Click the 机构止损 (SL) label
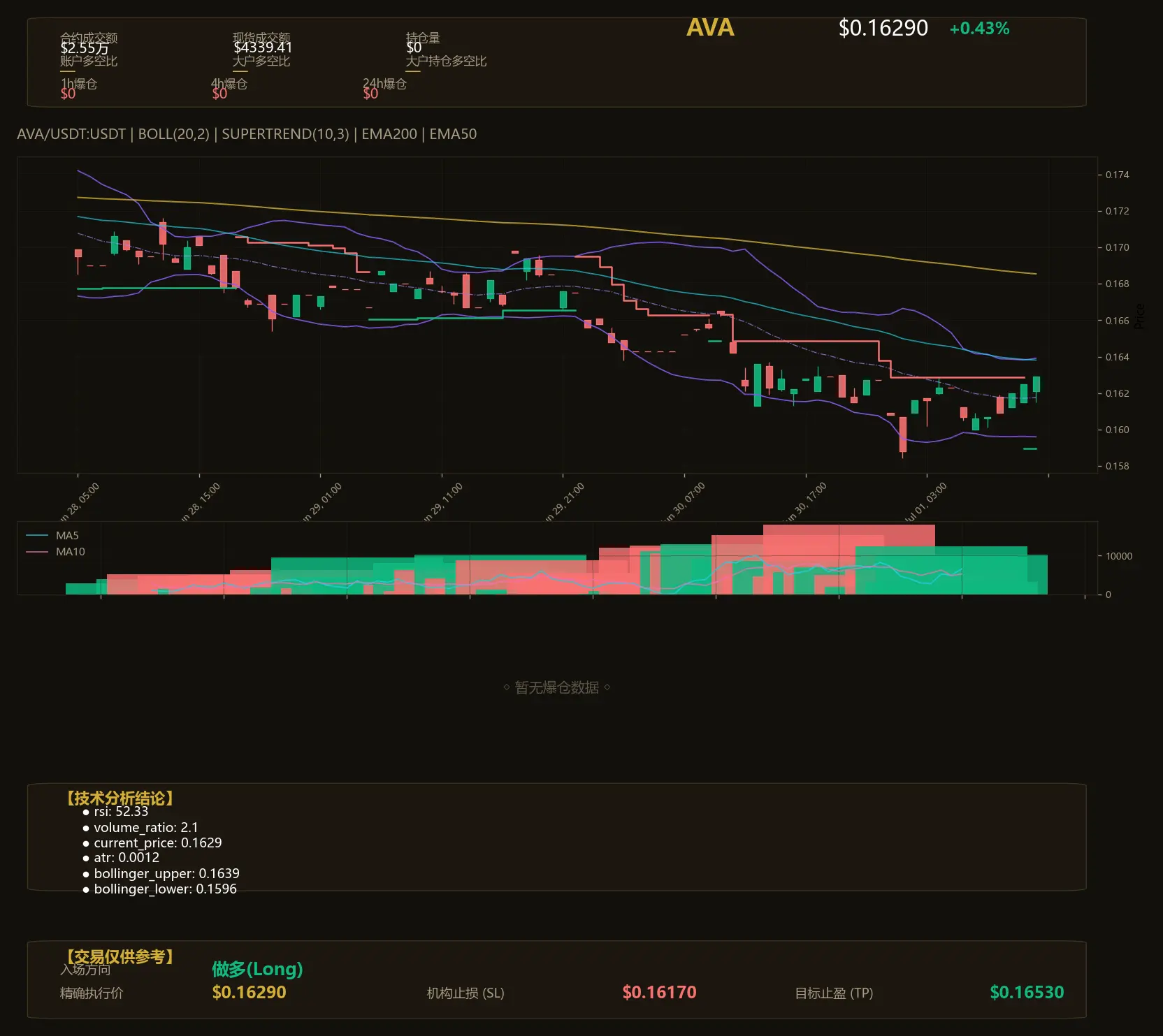1163x1036 pixels. point(465,993)
